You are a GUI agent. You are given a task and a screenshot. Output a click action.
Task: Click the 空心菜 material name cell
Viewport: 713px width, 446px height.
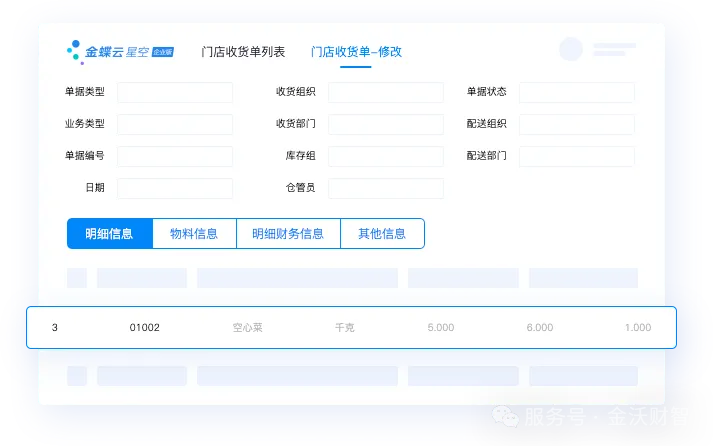[x=247, y=327]
